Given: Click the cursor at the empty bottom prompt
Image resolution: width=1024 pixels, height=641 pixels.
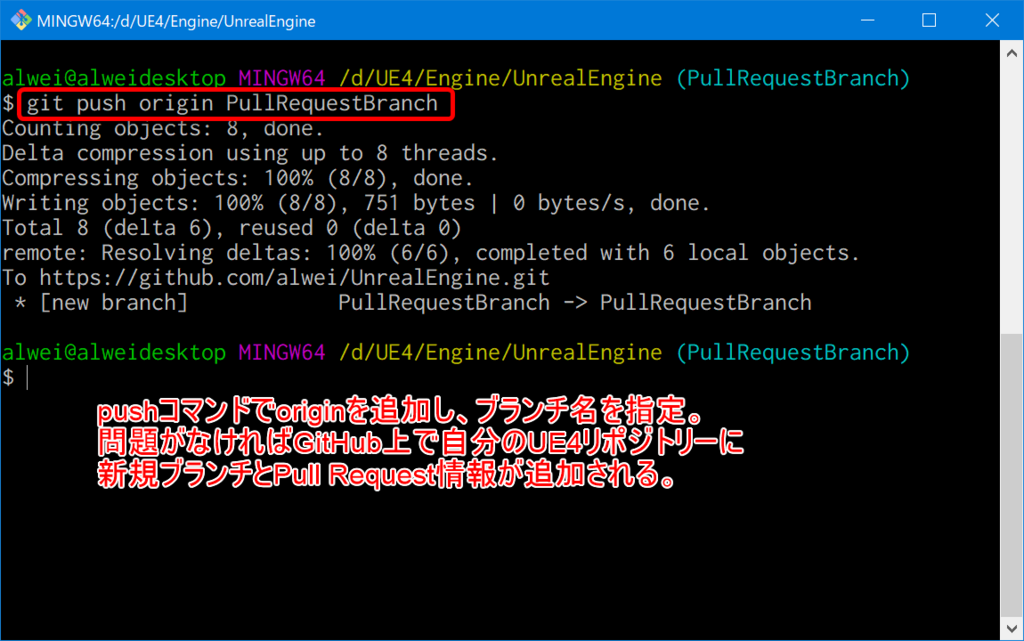Looking at the screenshot, I should (27, 377).
